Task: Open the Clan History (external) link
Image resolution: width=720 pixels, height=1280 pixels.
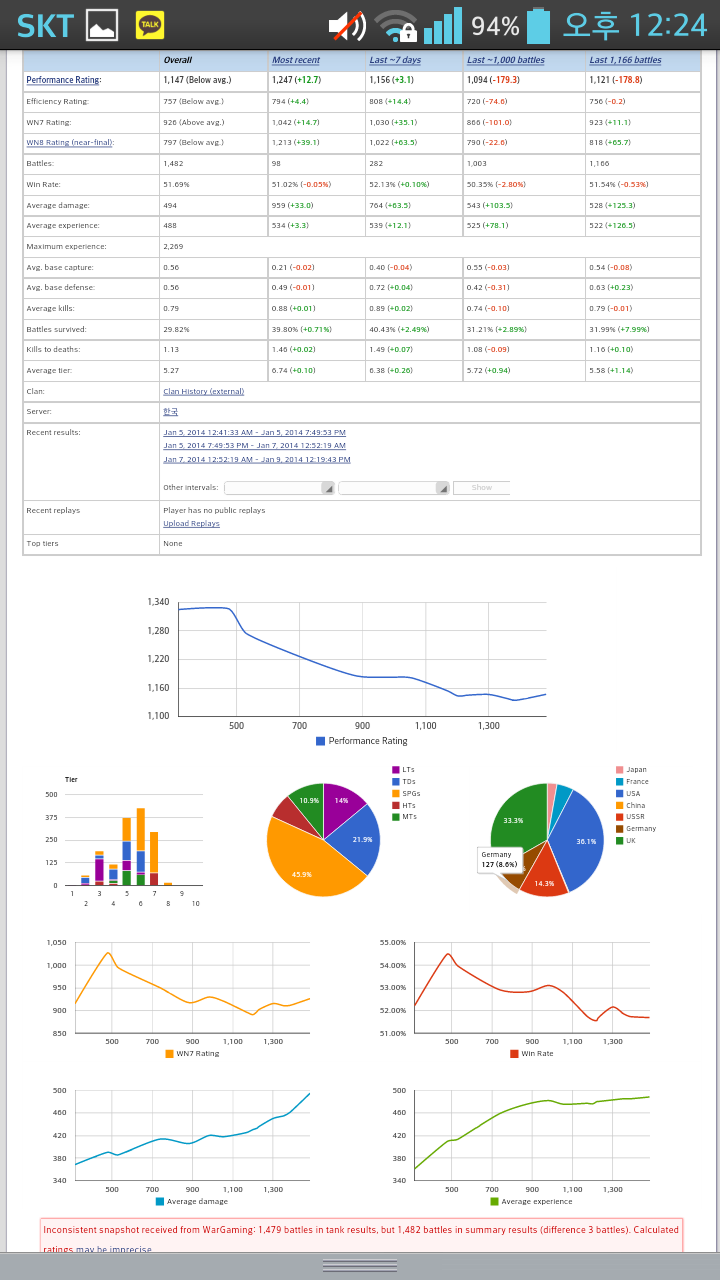Action: (x=203, y=391)
